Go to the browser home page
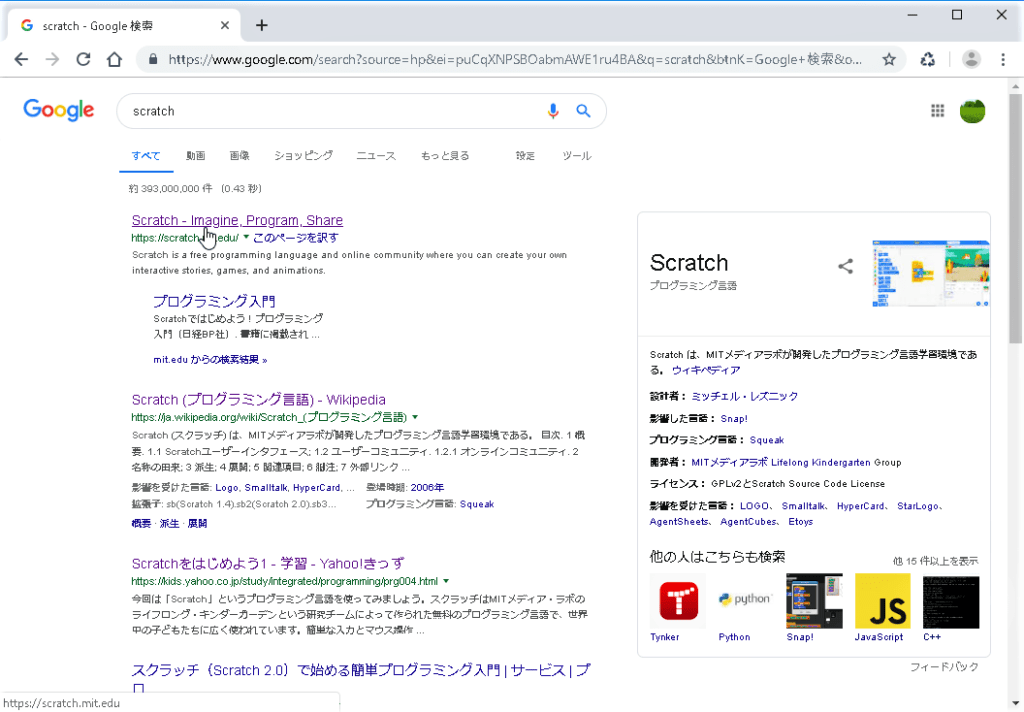The width and height of the screenshot is (1024, 712). (x=114, y=59)
